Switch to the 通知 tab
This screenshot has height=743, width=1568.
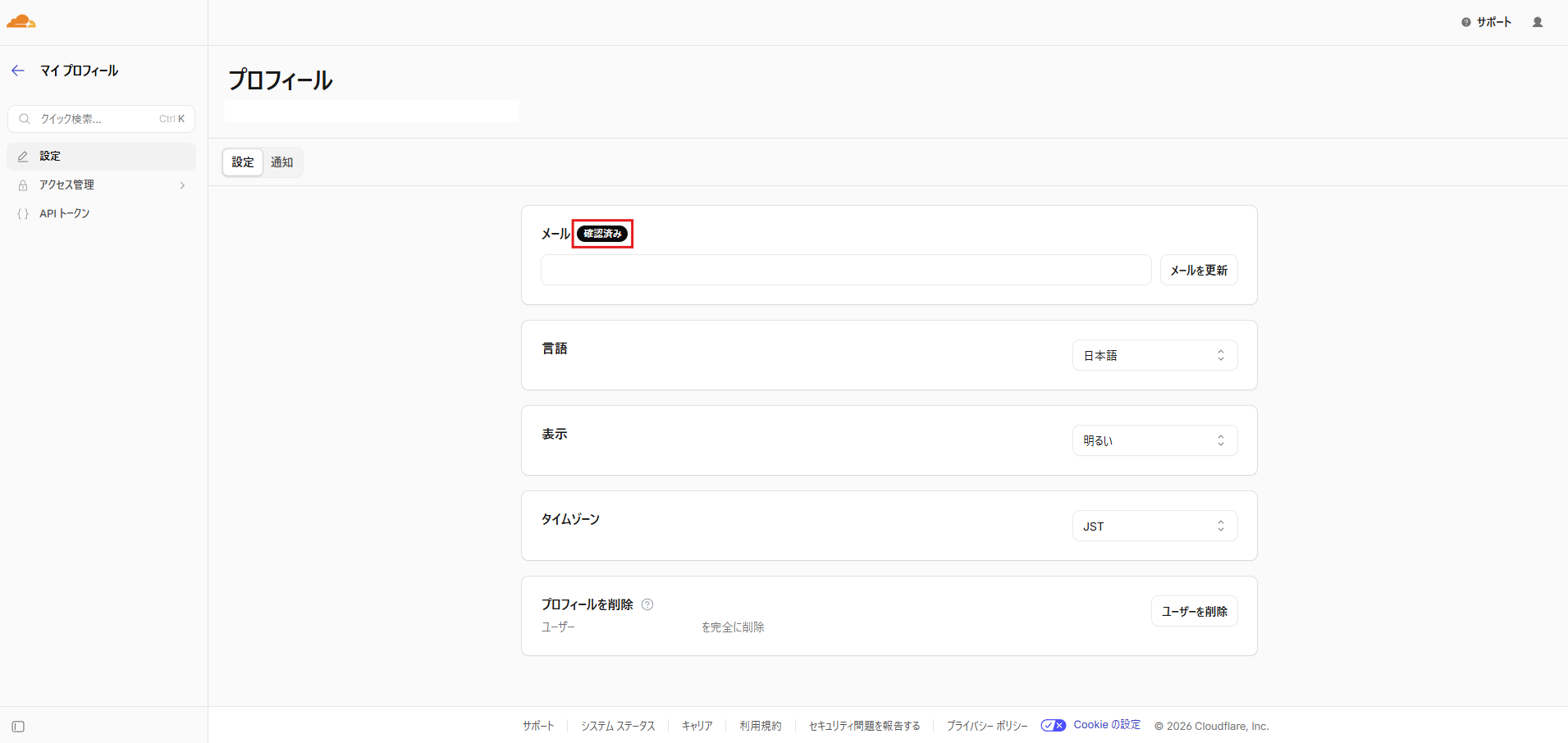tap(281, 162)
